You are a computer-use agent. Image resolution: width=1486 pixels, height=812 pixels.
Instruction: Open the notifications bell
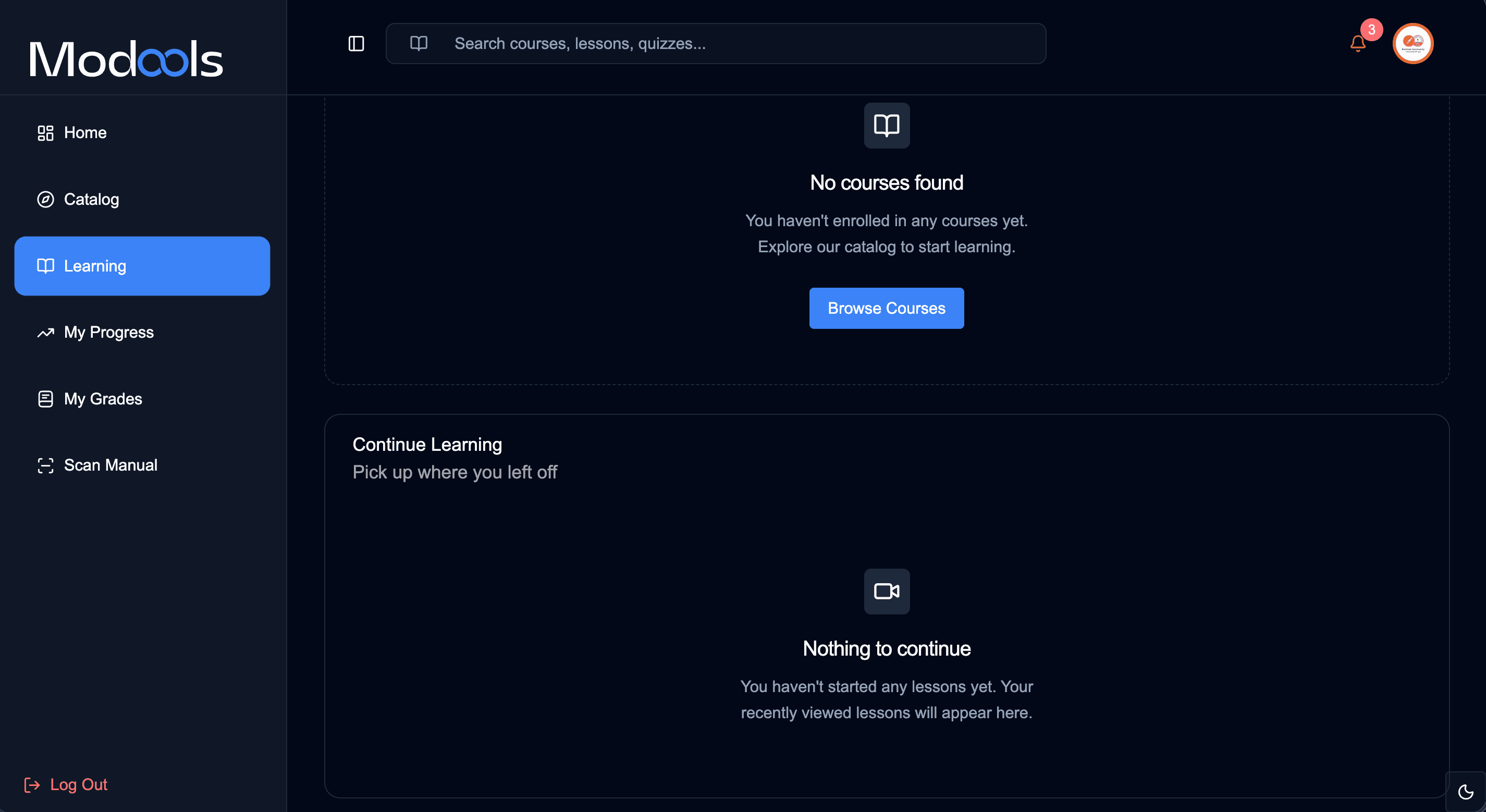(x=1358, y=43)
